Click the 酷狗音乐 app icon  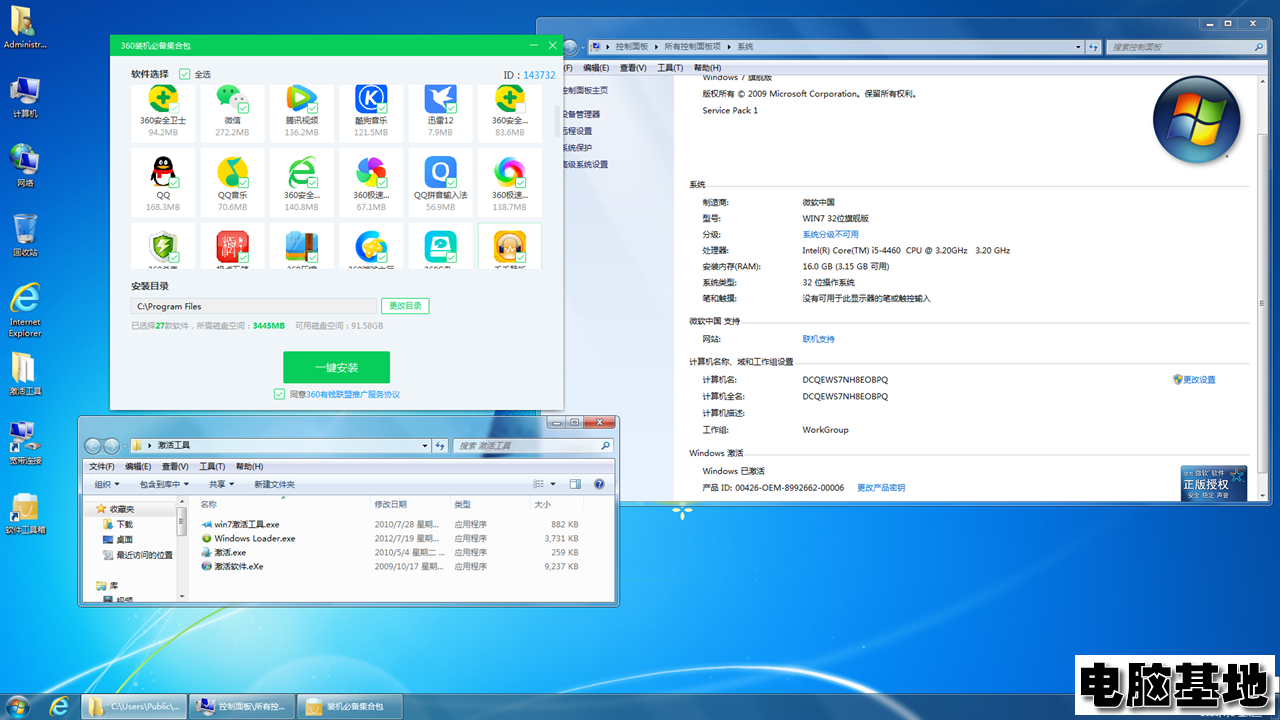(x=371, y=99)
